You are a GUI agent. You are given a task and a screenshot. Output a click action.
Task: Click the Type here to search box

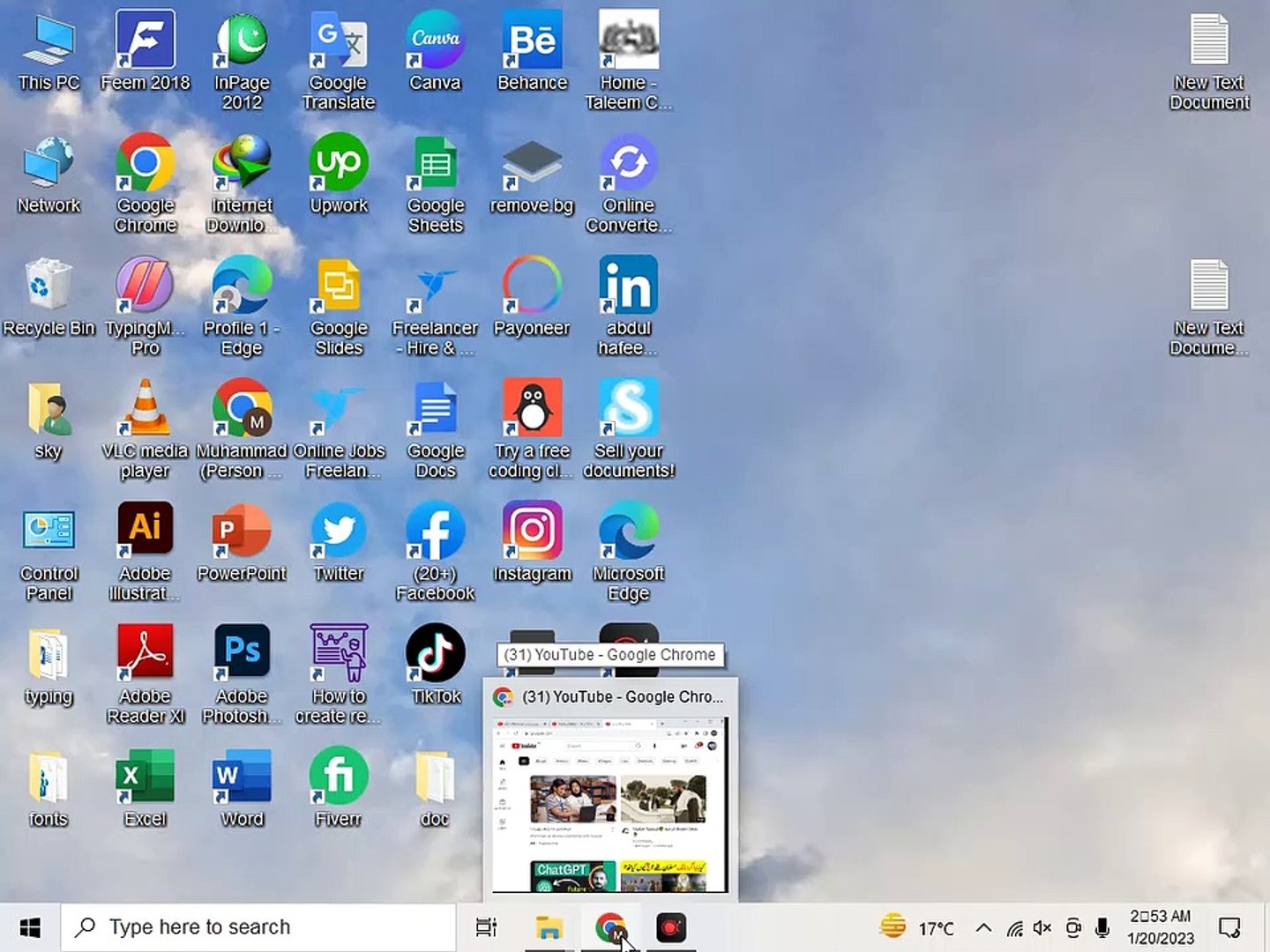coord(258,927)
